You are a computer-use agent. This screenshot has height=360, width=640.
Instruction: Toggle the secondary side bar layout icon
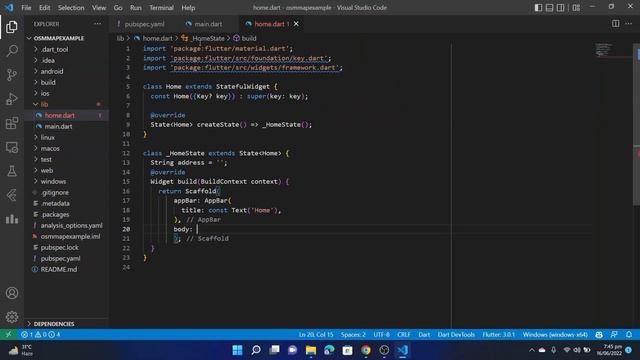coord(561,7)
